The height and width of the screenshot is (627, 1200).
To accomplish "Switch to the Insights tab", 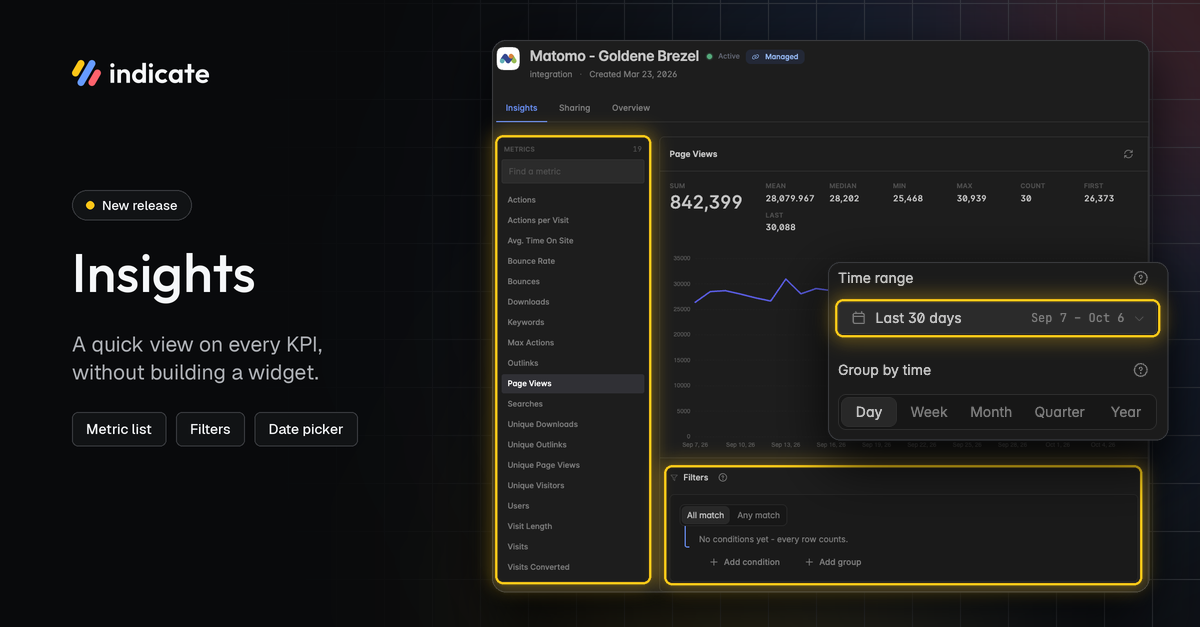I will click(521, 108).
